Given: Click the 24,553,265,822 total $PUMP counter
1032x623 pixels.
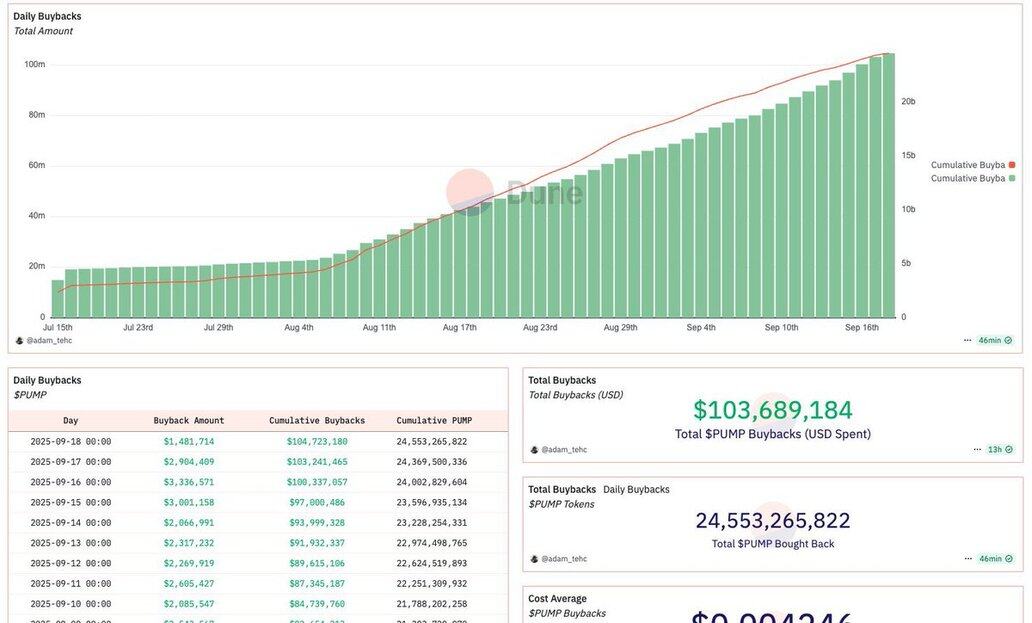Looking at the screenshot, I should tap(773, 520).
